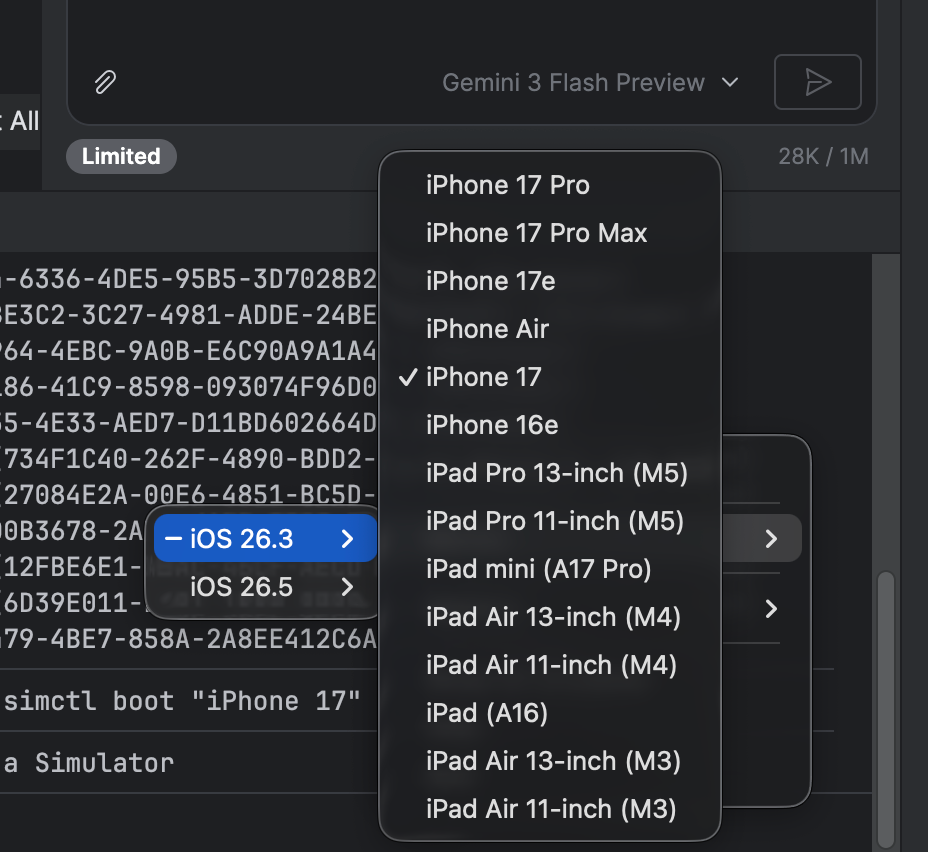Select iPhone 17 Pro Max simulator
Screen dimensions: 928x852
click(550, 233)
